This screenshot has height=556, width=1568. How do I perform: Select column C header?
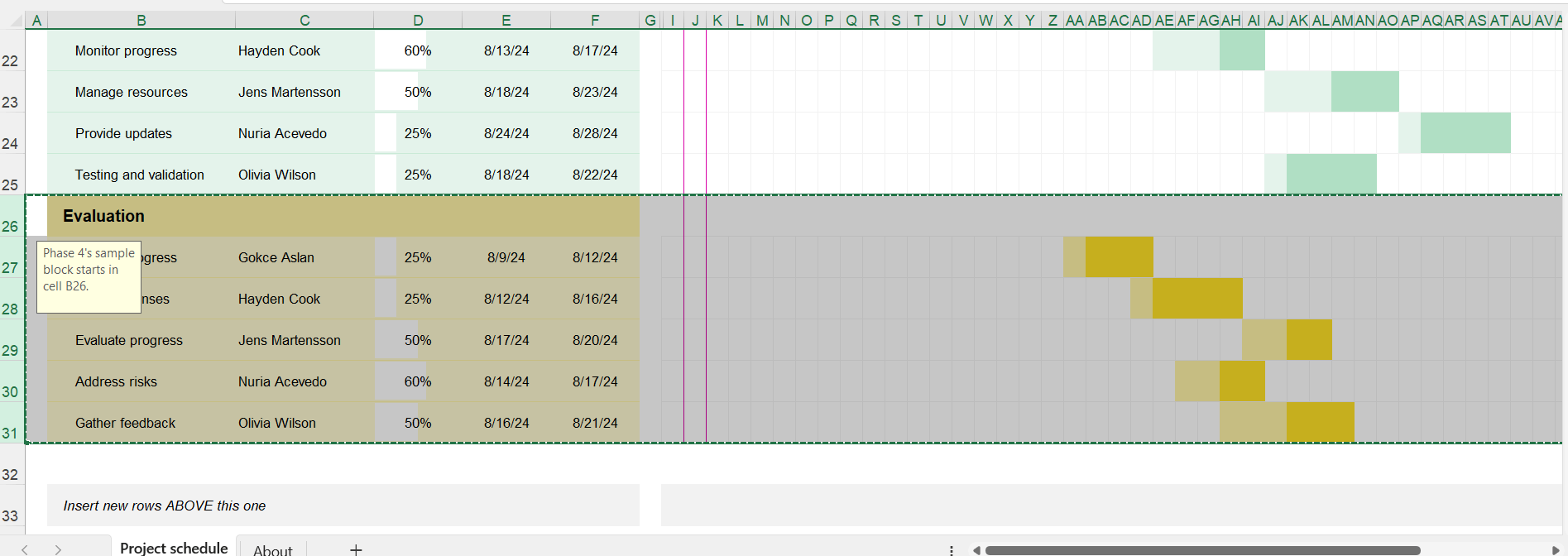[x=304, y=21]
